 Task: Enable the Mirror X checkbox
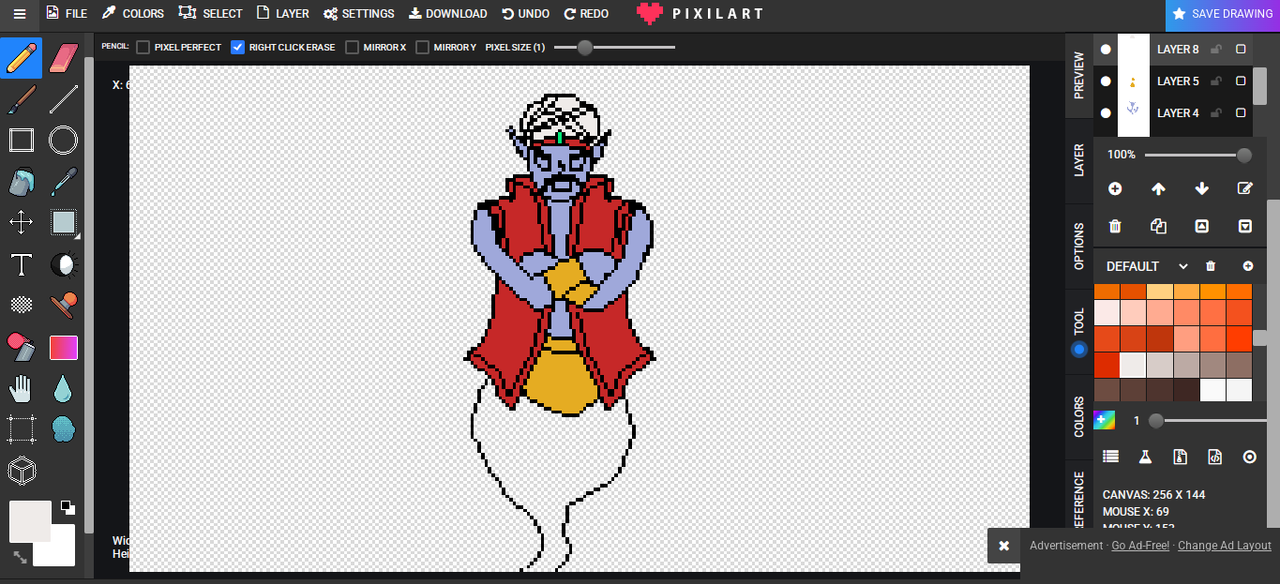(352, 47)
